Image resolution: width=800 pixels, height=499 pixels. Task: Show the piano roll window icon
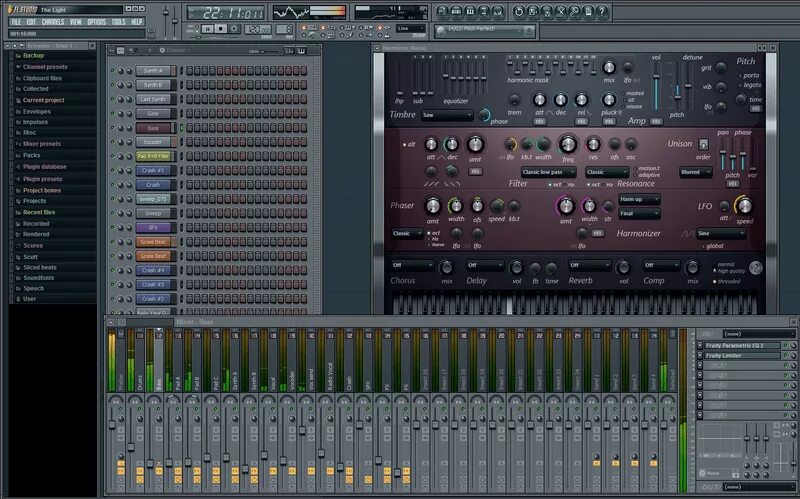coord(470,11)
